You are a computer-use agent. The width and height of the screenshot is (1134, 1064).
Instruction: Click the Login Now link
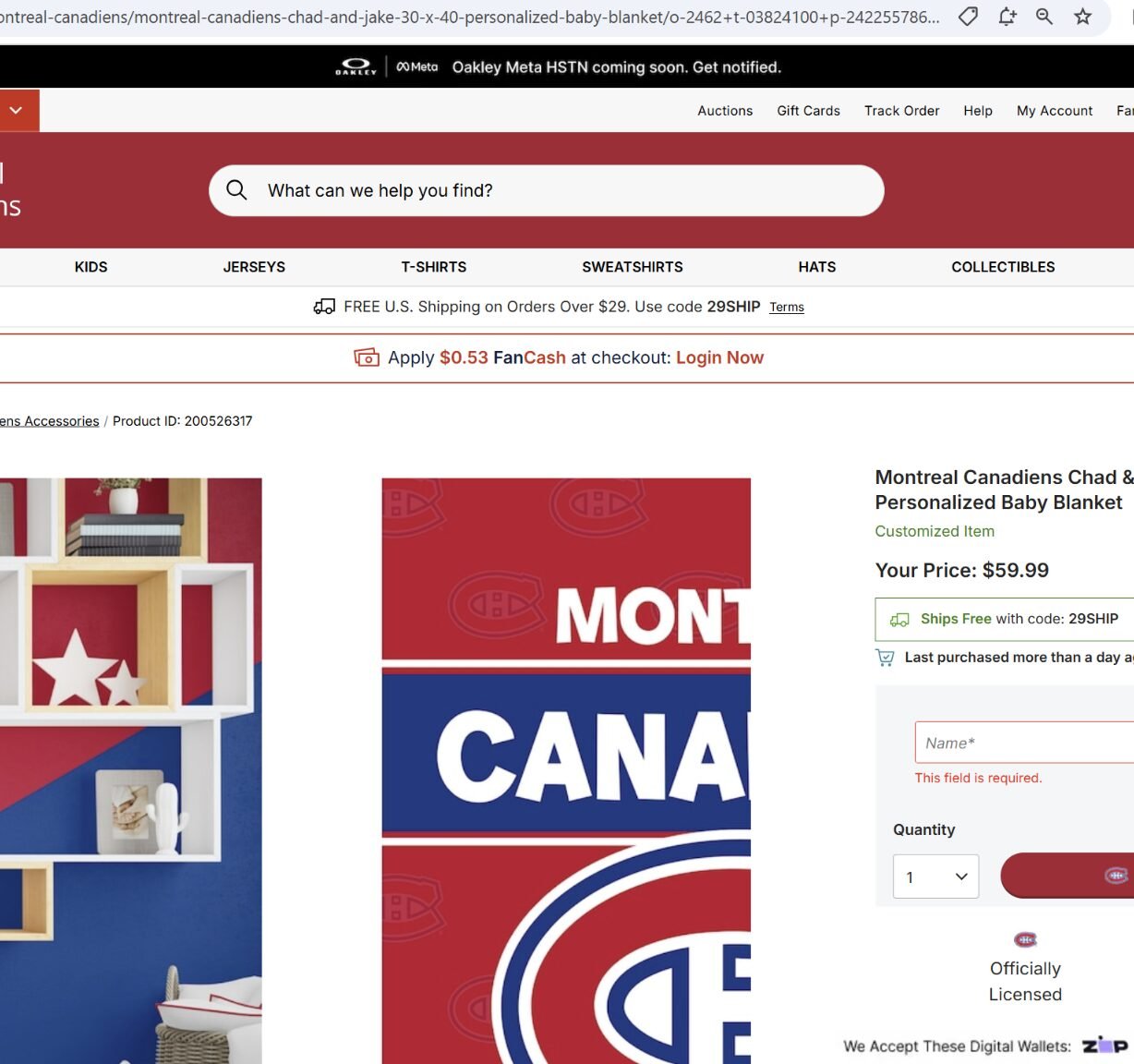point(719,357)
